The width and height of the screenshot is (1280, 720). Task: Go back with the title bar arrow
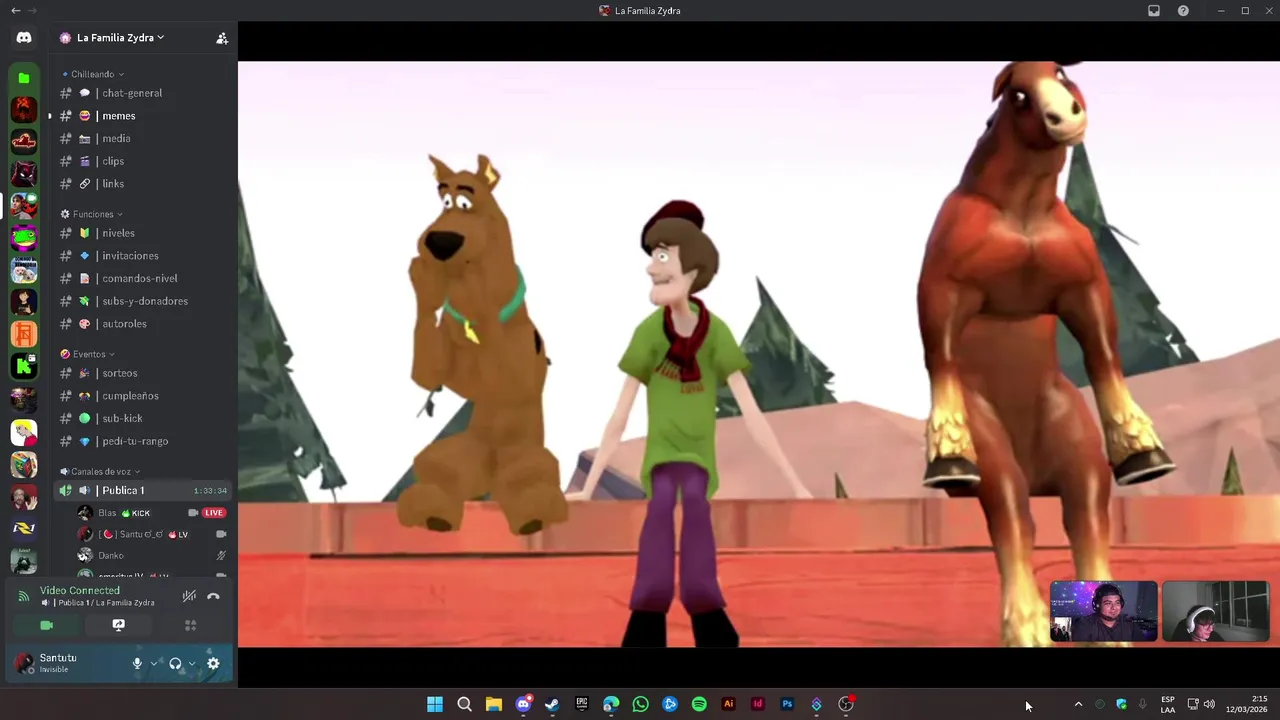click(x=15, y=11)
